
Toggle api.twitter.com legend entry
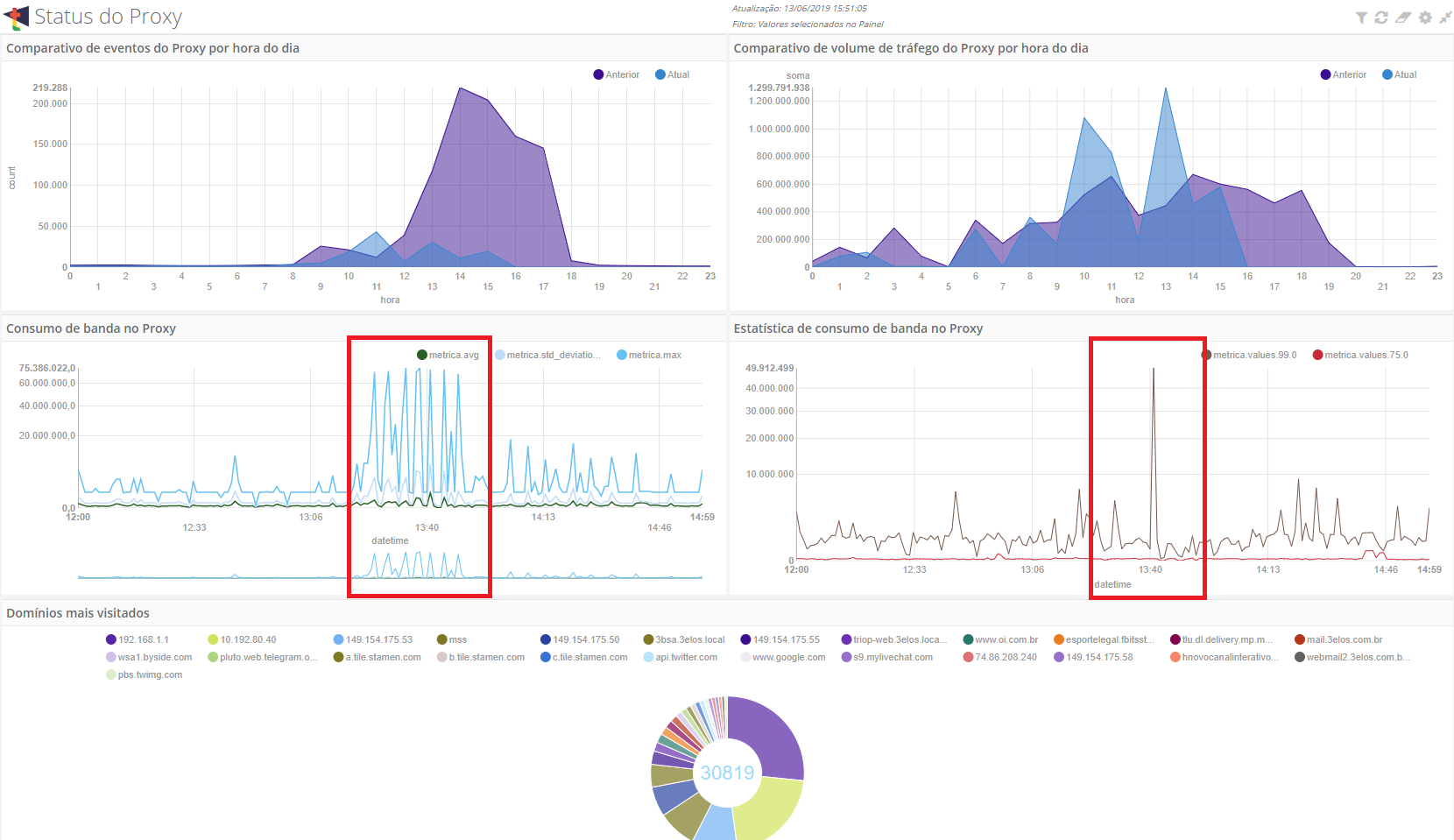pyautogui.click(x=681, y=657)
